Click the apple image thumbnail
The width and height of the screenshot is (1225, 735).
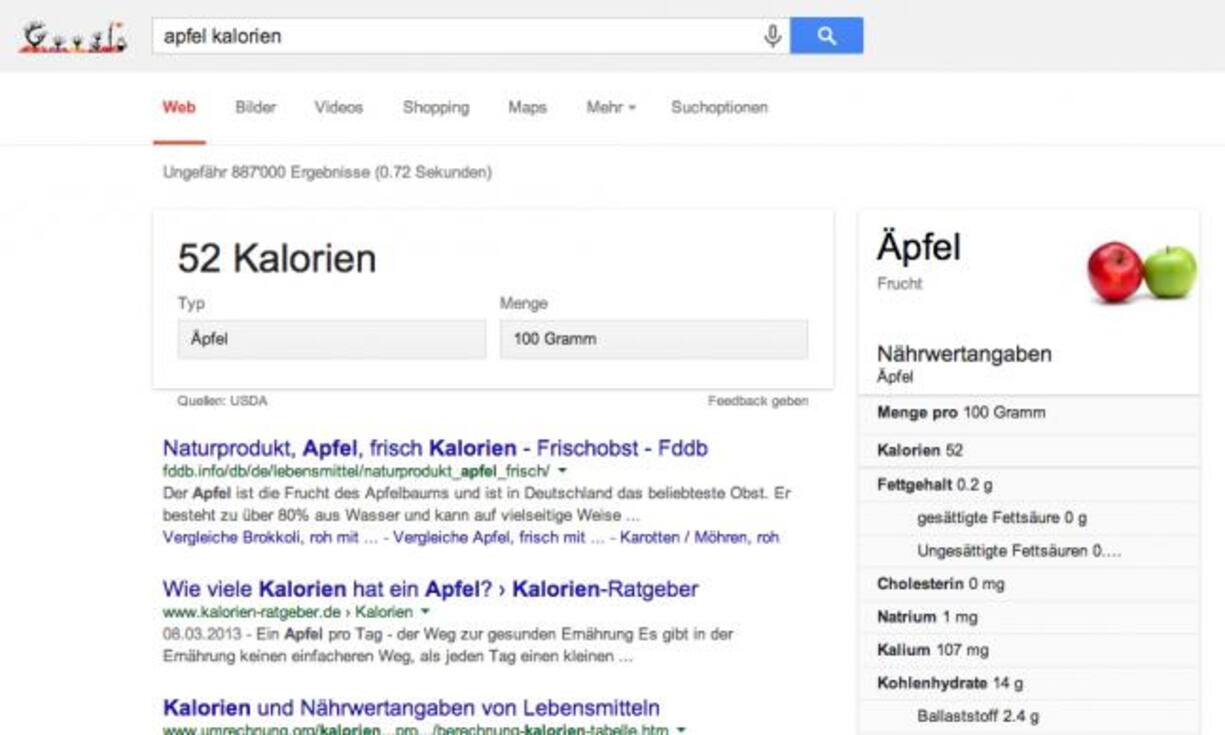[x=1141, y=271]
